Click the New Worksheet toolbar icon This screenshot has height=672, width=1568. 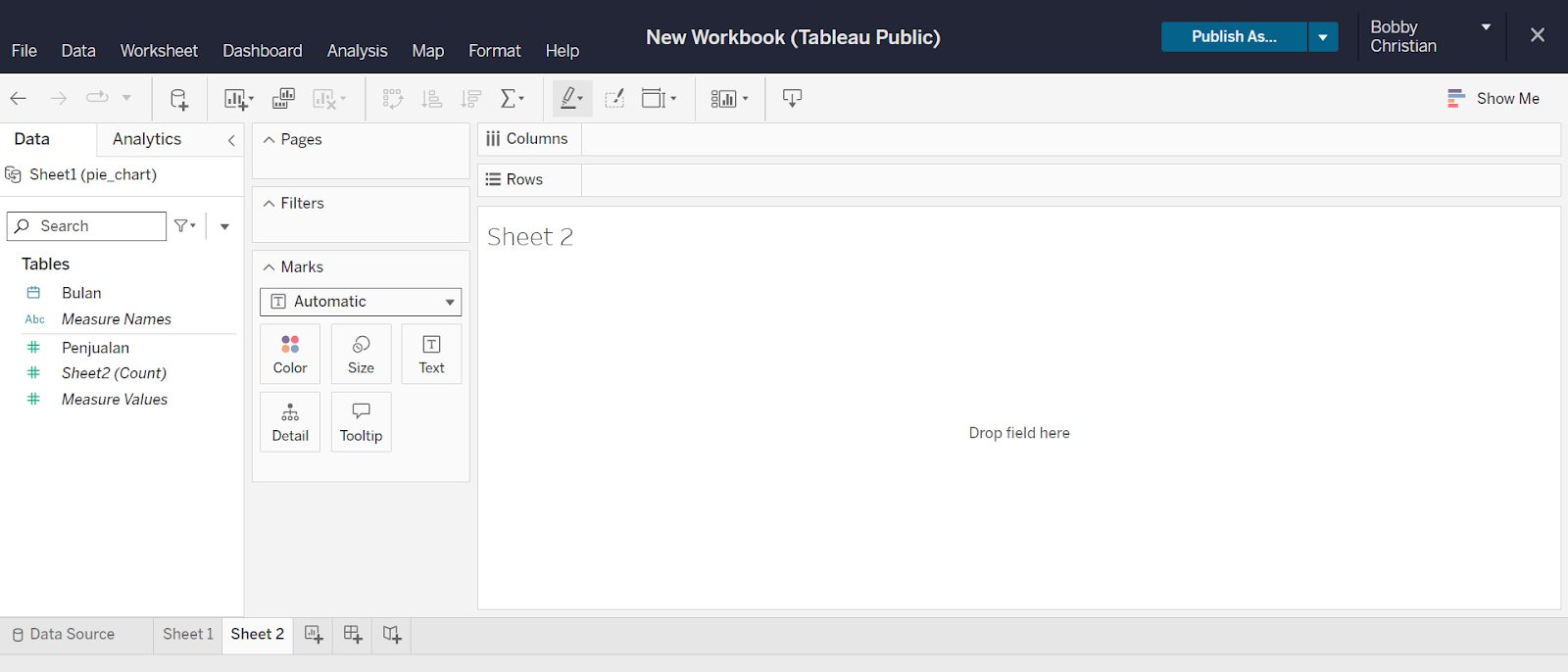234,99
